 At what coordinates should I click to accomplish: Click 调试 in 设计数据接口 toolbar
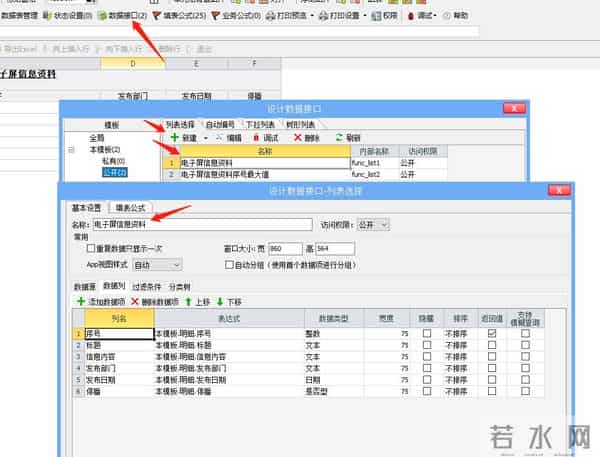(266, 138)
